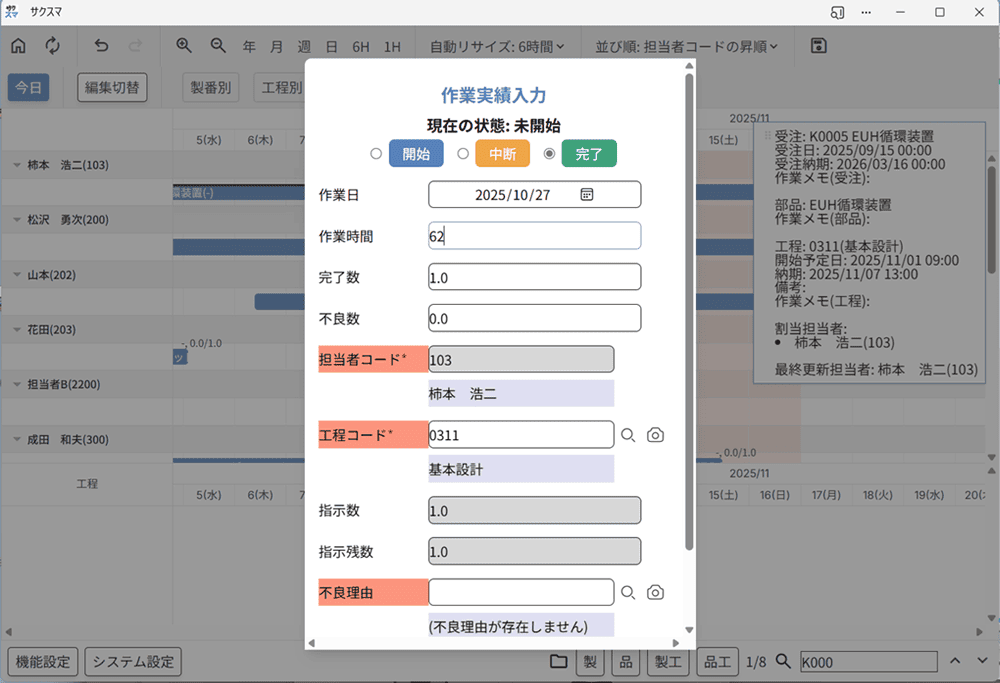Click the refresh/reload icon
The image size is (1000, 683).
(x=52, y=45)
